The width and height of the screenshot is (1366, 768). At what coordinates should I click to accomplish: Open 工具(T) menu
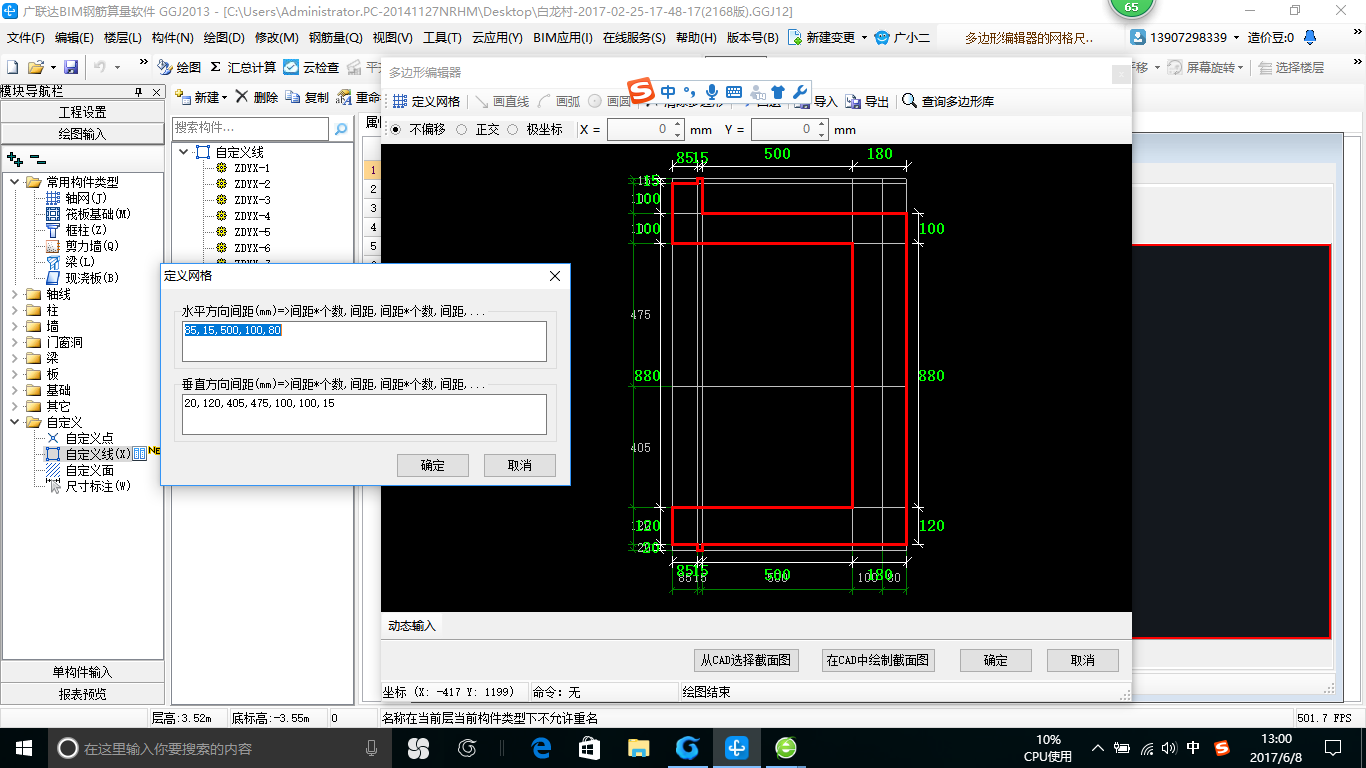(442, 38)
